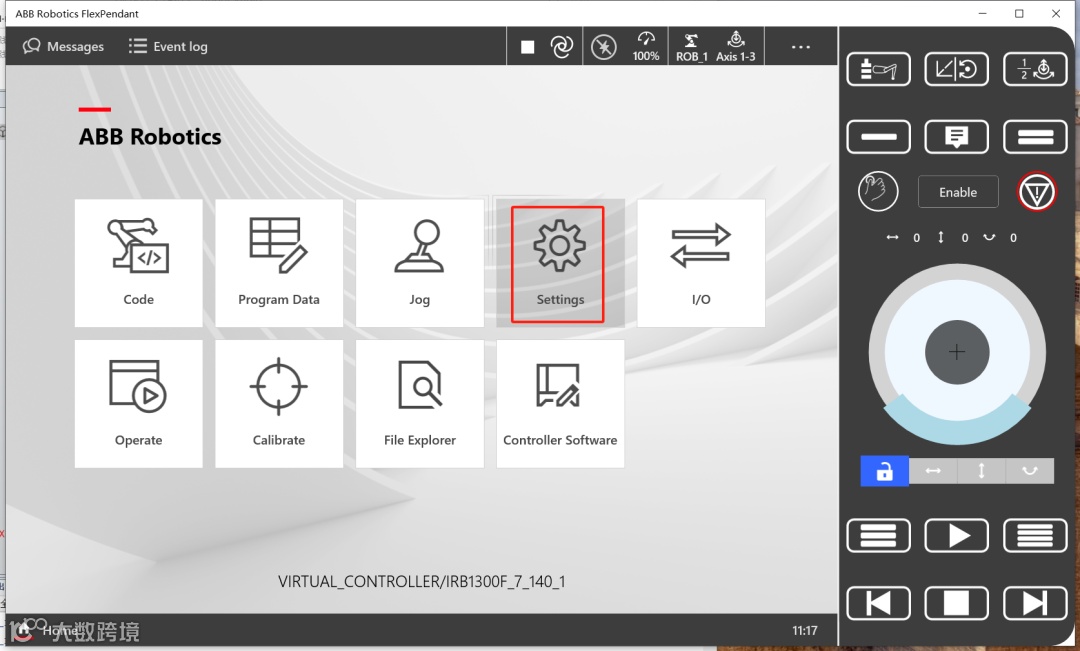Image resolution: width=1080 pixels, height=651 pixels.
Task: Toggle the rotation joystick direction lock
Action: pos(1030,471)
